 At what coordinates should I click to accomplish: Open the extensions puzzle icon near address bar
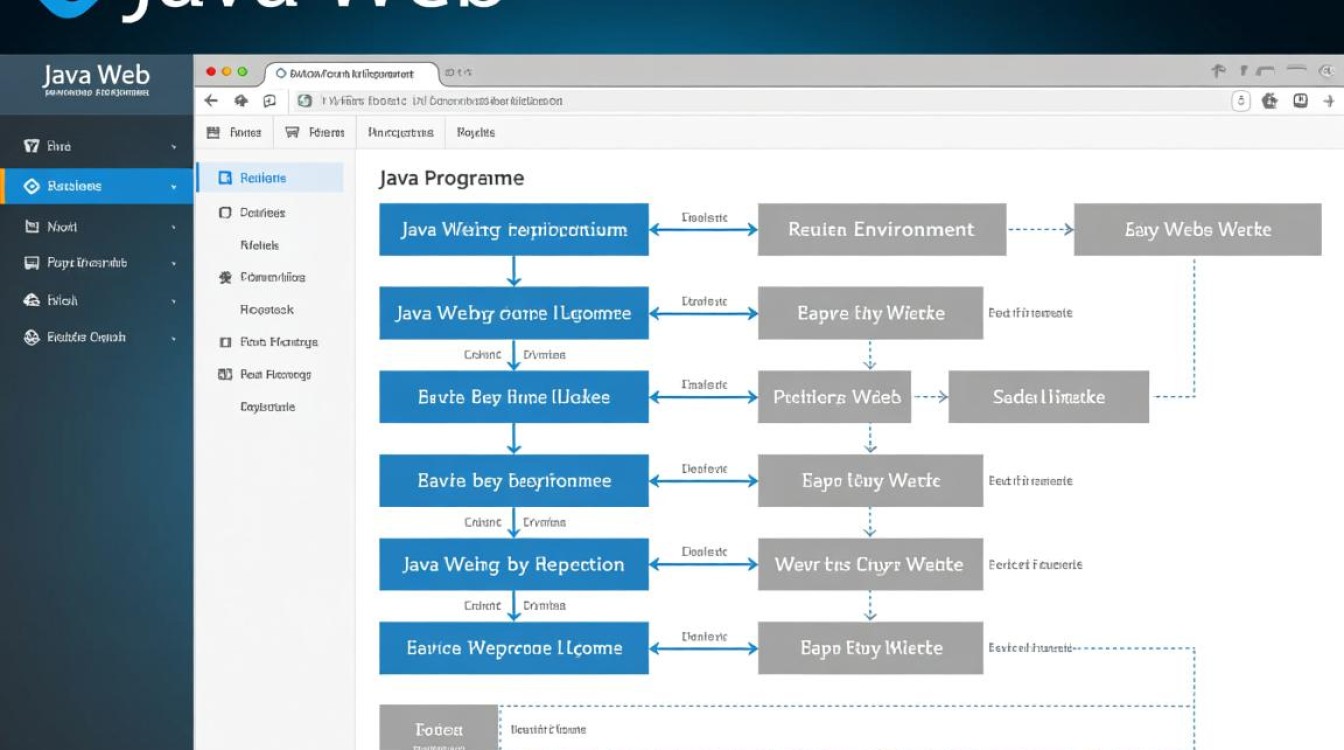pyautogui.click(x=1270, y=101)
